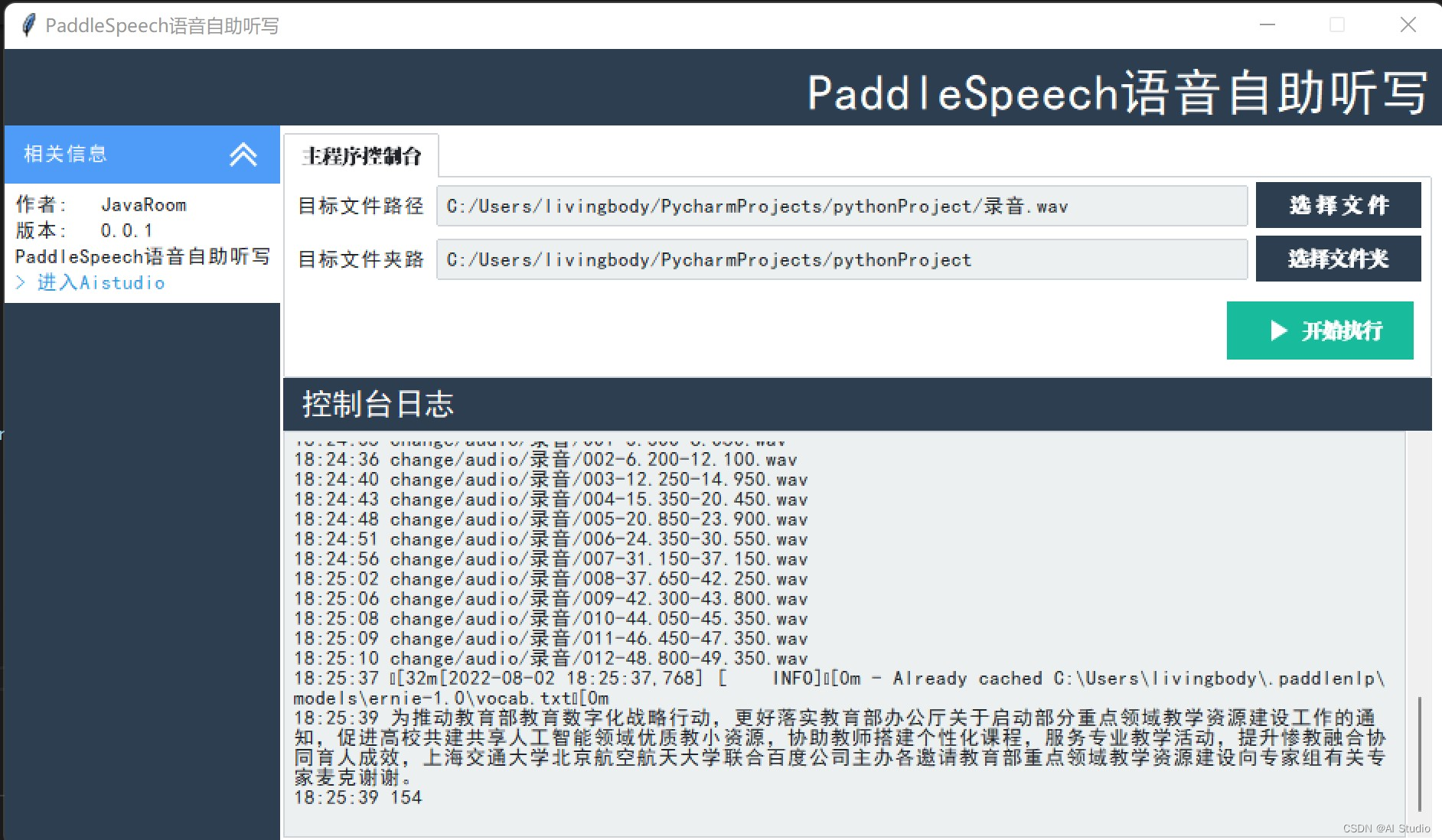Click the 目标文件夹路 input field
This screenshot has height=840, width=1442.
[840, 259]
